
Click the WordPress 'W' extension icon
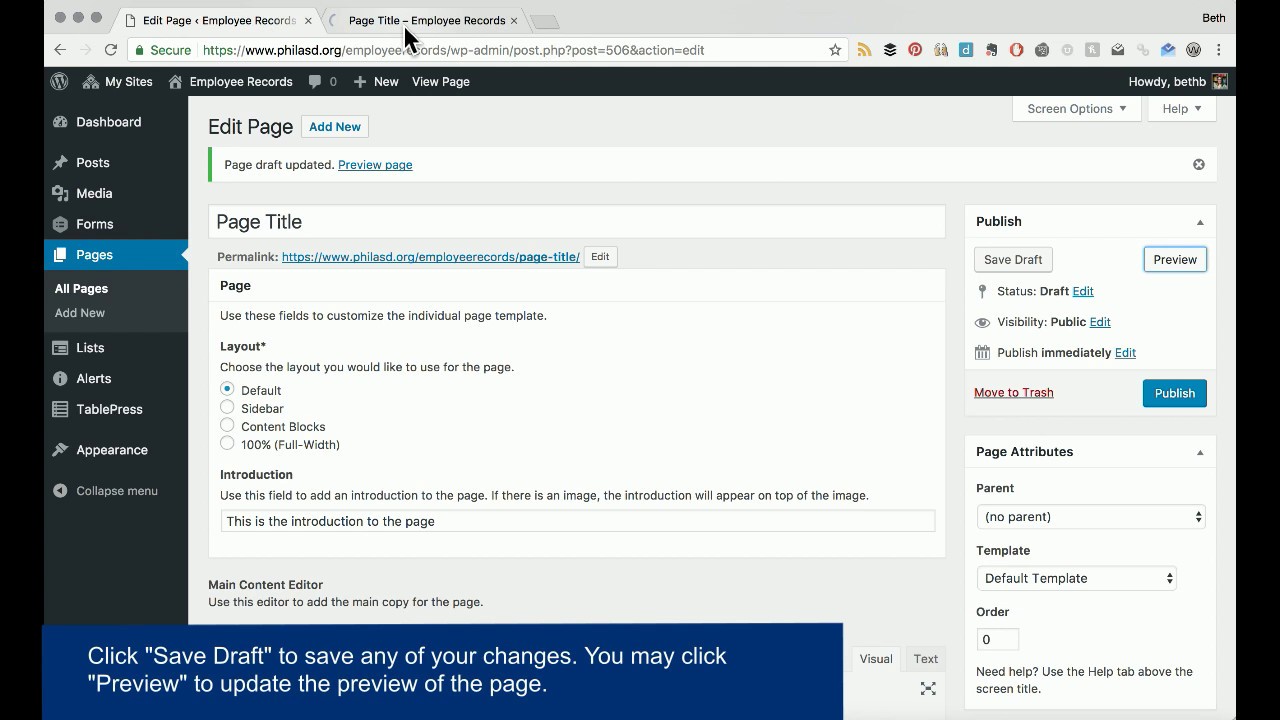pos(1193,50)
